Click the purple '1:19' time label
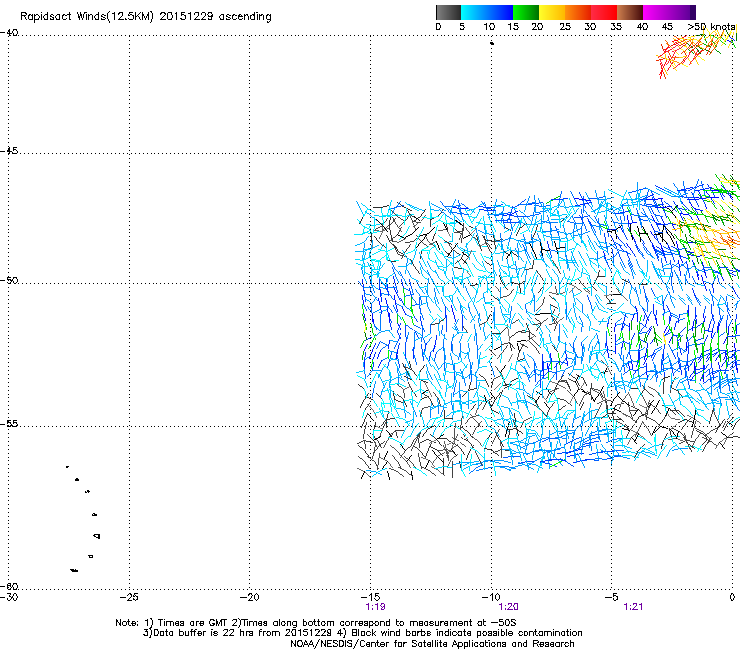The width and height of the screenshot is (740, 650). click(x=375, y=607)
